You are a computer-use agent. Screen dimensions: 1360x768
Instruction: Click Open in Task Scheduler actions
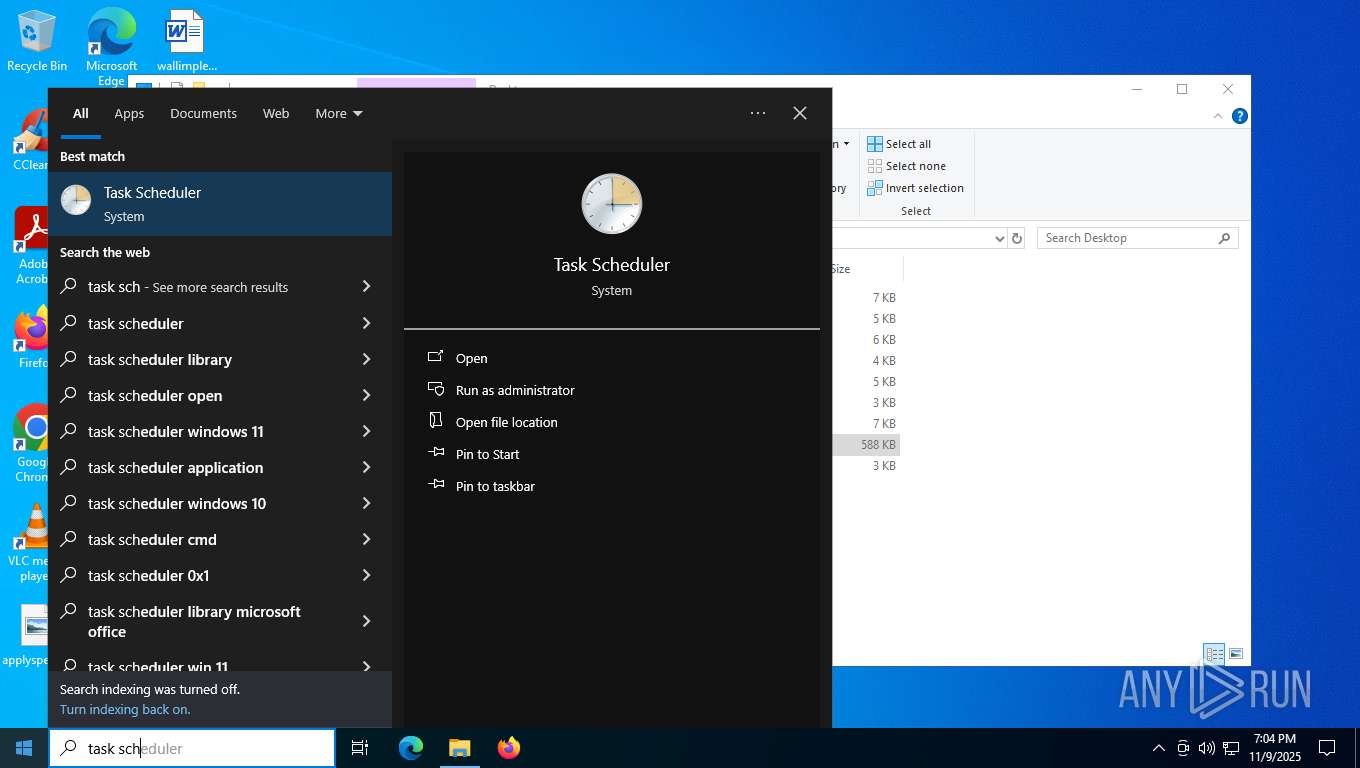[471, 358]
